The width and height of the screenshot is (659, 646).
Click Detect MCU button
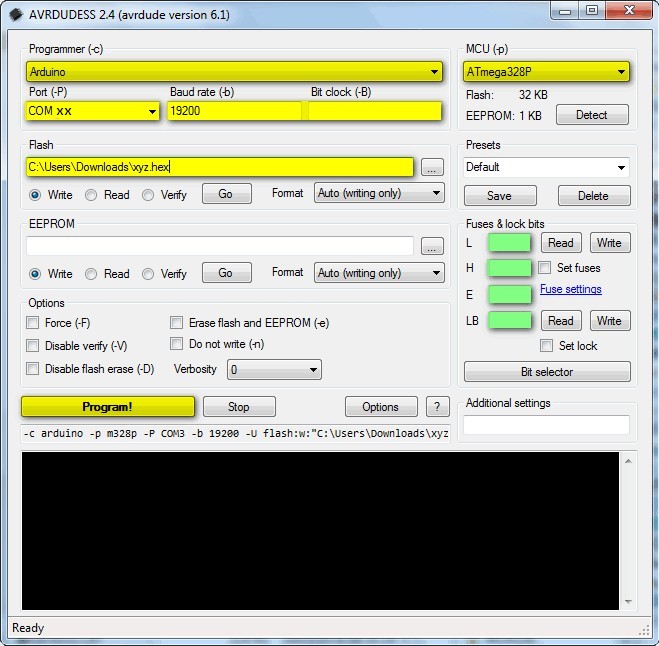[592, 115]
